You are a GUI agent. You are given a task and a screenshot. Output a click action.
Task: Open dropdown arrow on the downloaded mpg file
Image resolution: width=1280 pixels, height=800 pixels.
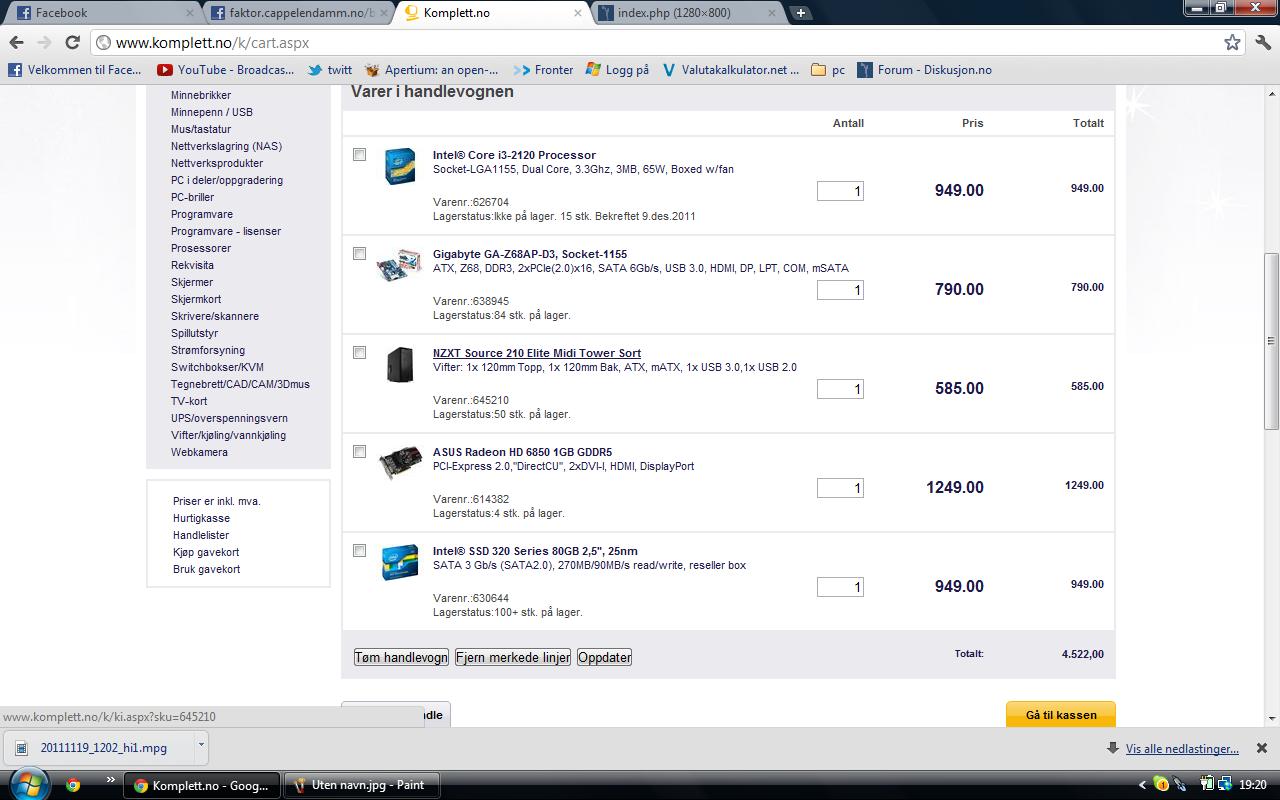point(201,746)
